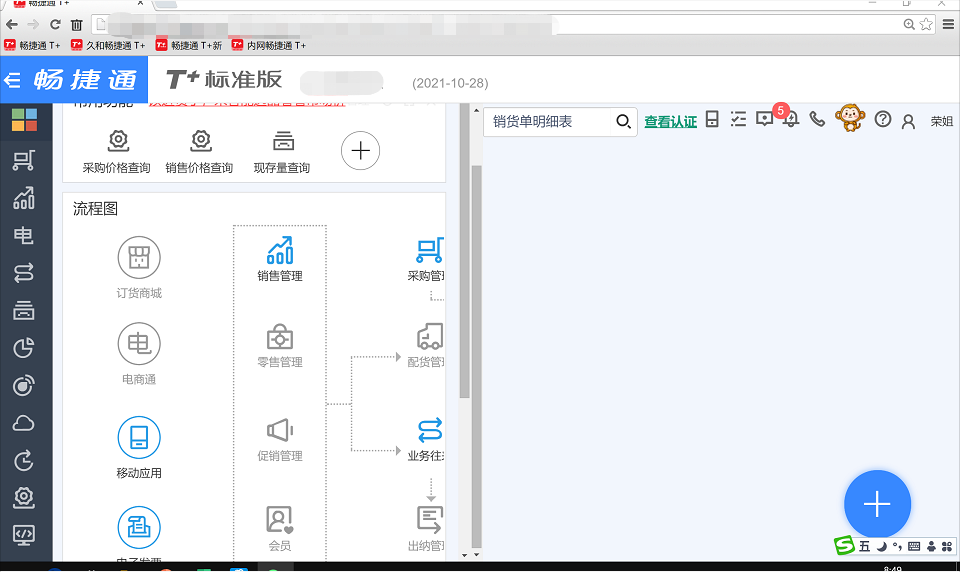The height and width of the screenshot is (572, 960).
Task: Collapse sidebar via 畅捷通 logo back arrow
Action: point(12,80)
